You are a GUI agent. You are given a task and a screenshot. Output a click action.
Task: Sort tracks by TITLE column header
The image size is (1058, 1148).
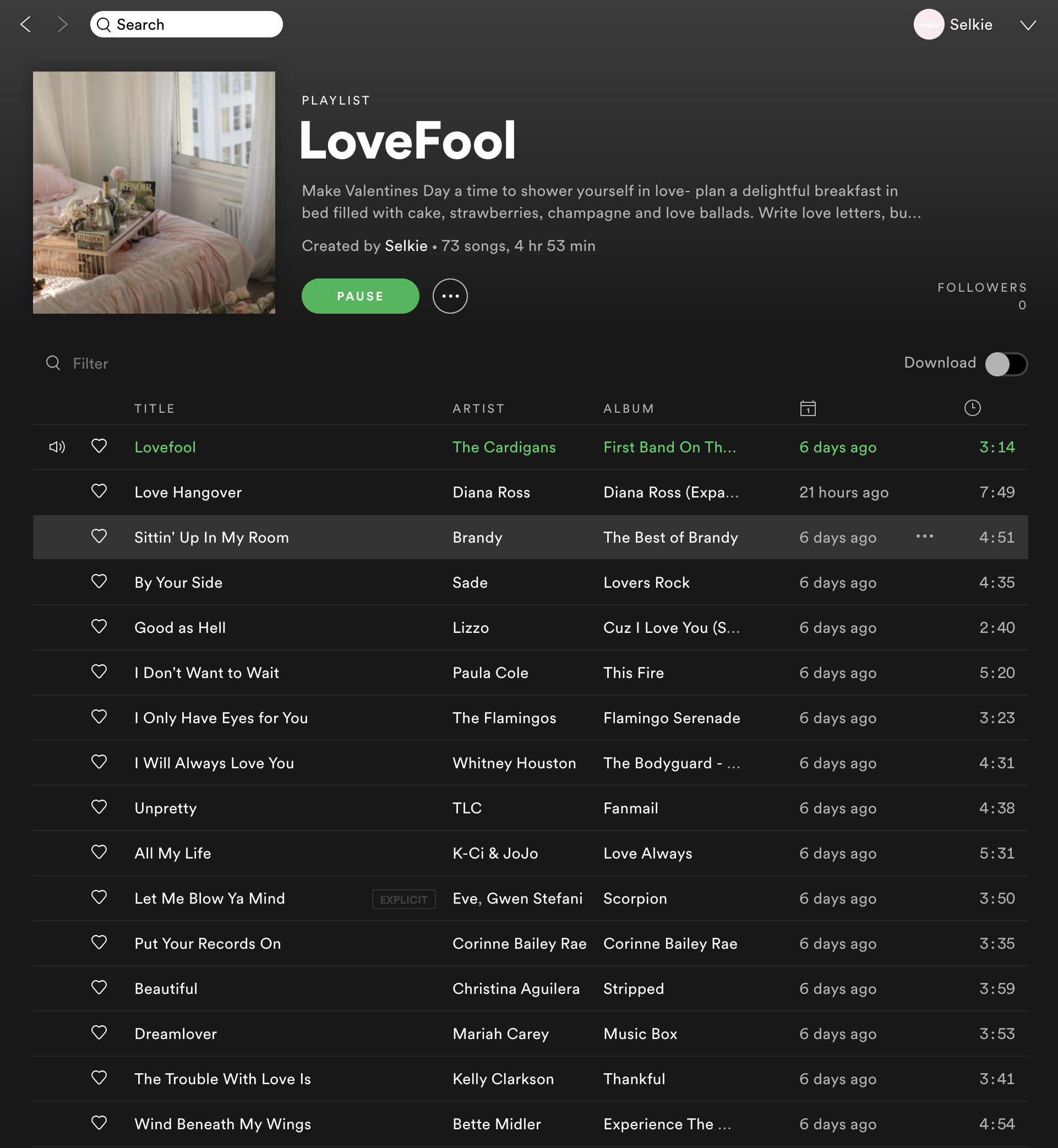click(155, 408)
